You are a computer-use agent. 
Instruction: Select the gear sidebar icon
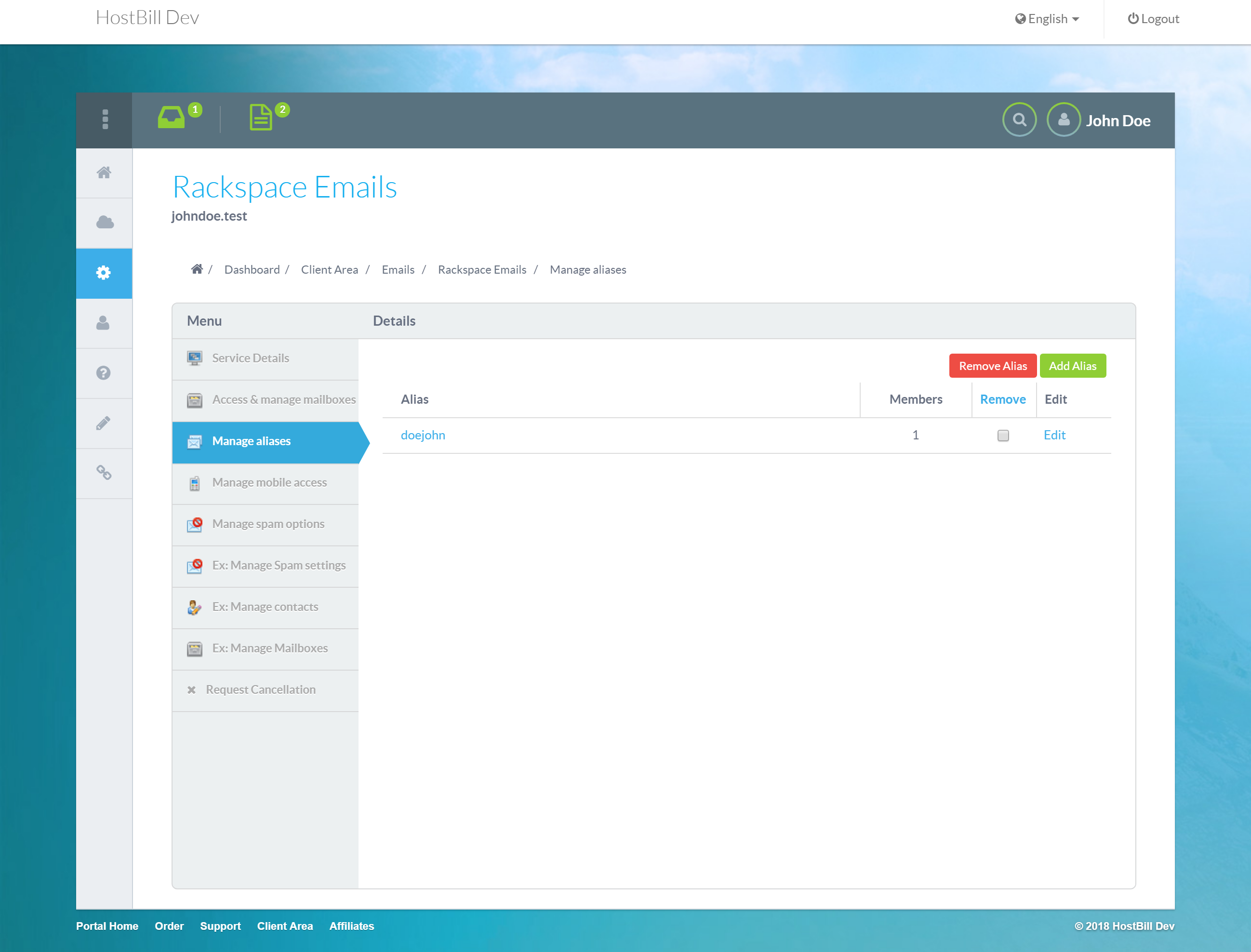(103, 273)
